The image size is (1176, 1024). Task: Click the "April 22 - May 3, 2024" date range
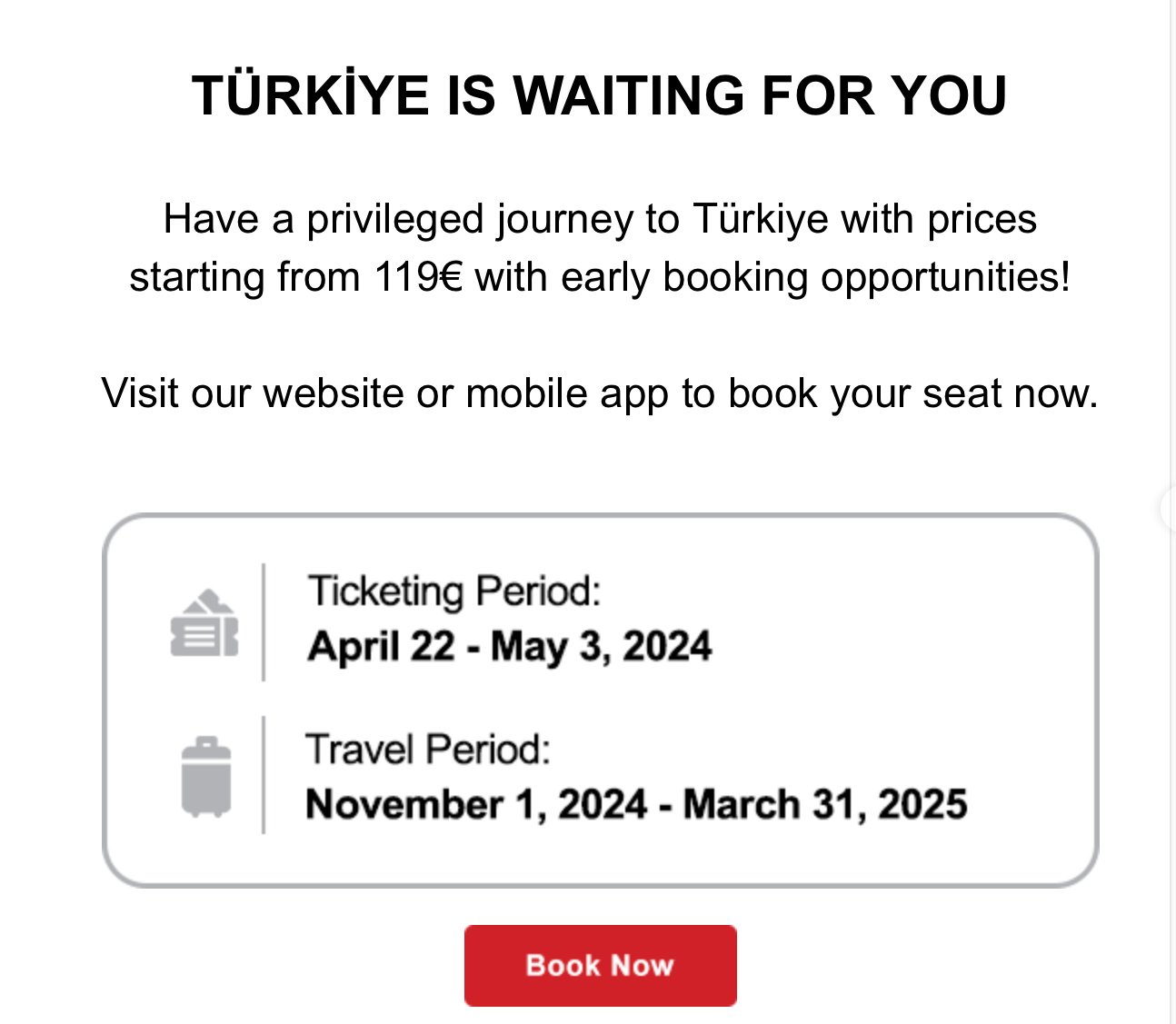click(x=510, y=647)
